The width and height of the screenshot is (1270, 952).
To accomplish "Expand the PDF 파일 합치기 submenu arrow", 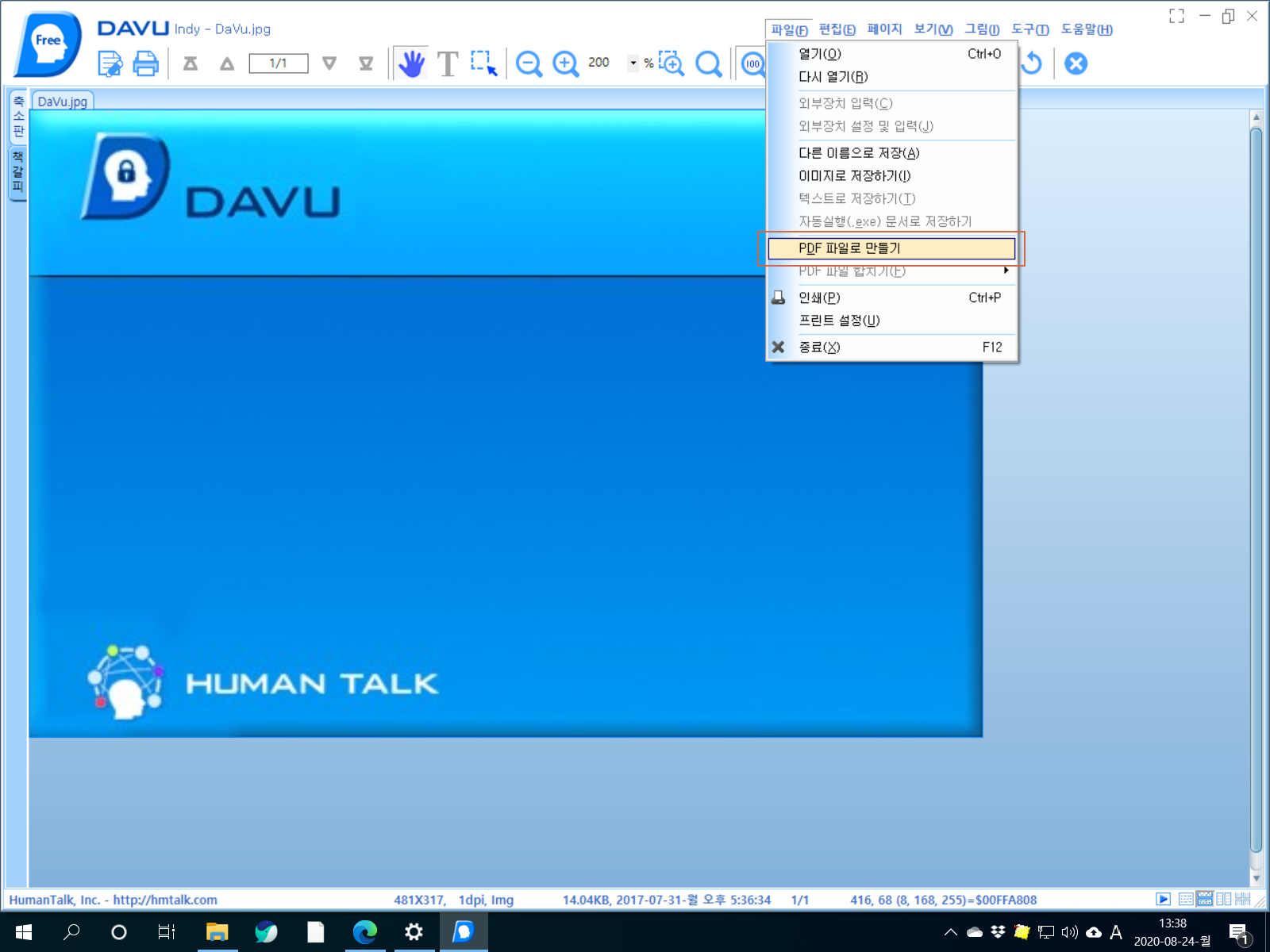I will (1006, 271).
